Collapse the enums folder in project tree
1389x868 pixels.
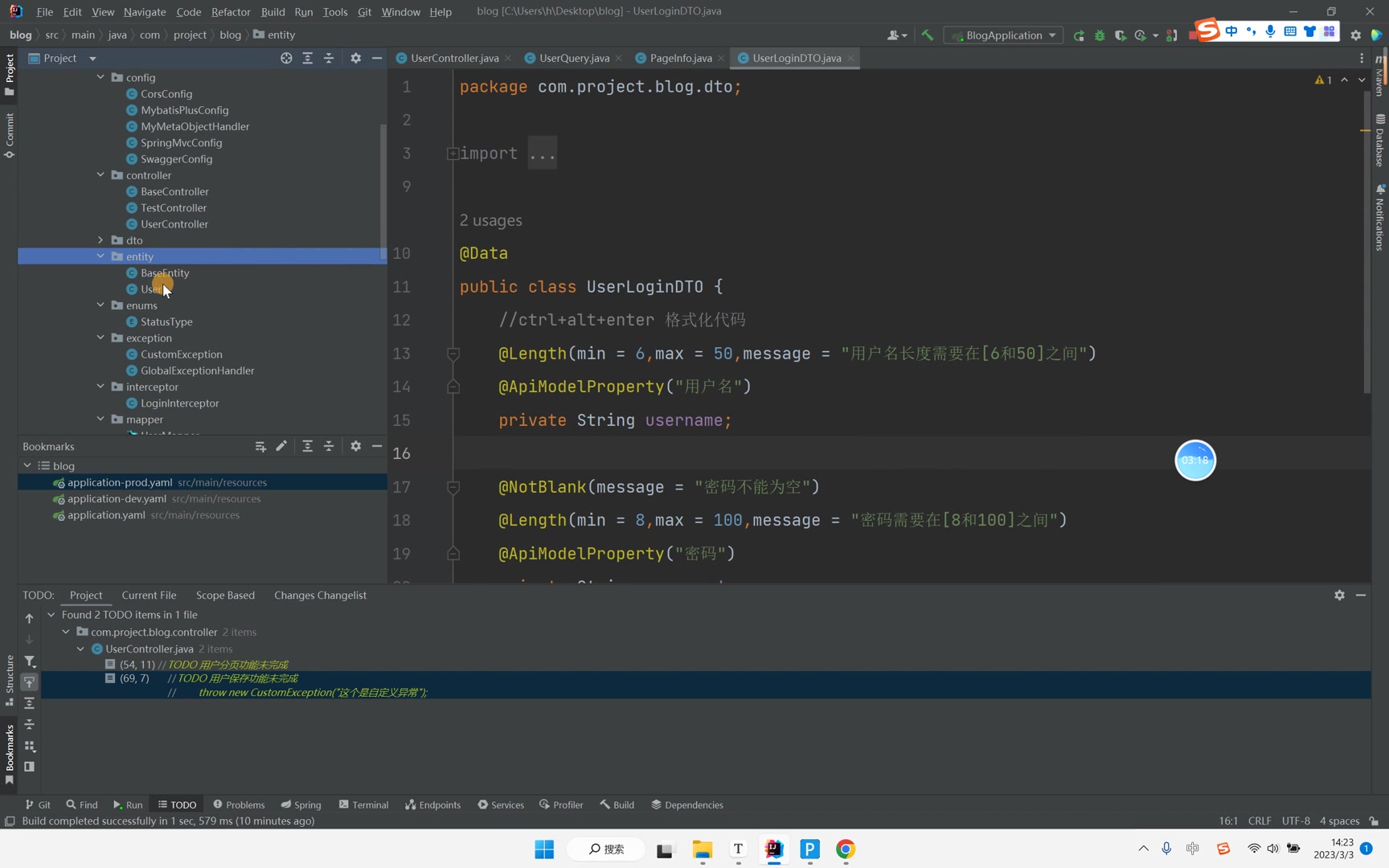click(x=100, y=305)
